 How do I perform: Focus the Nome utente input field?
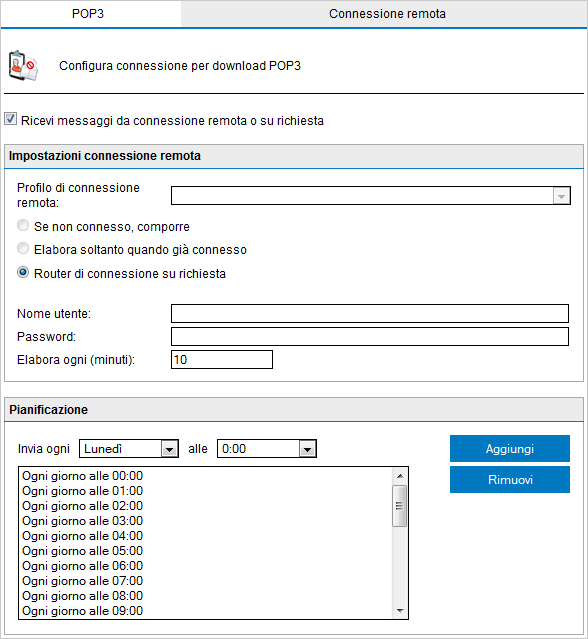(x=370, y=313)
